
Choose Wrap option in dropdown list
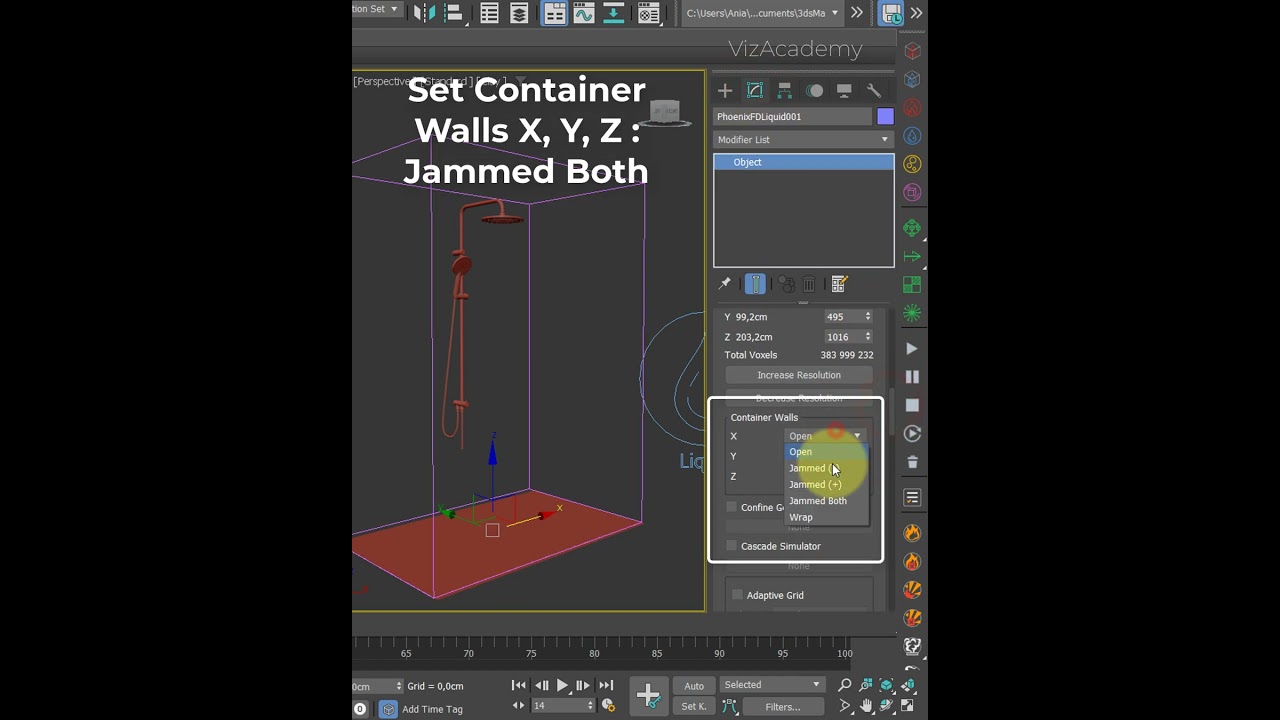tap(826, 518)
